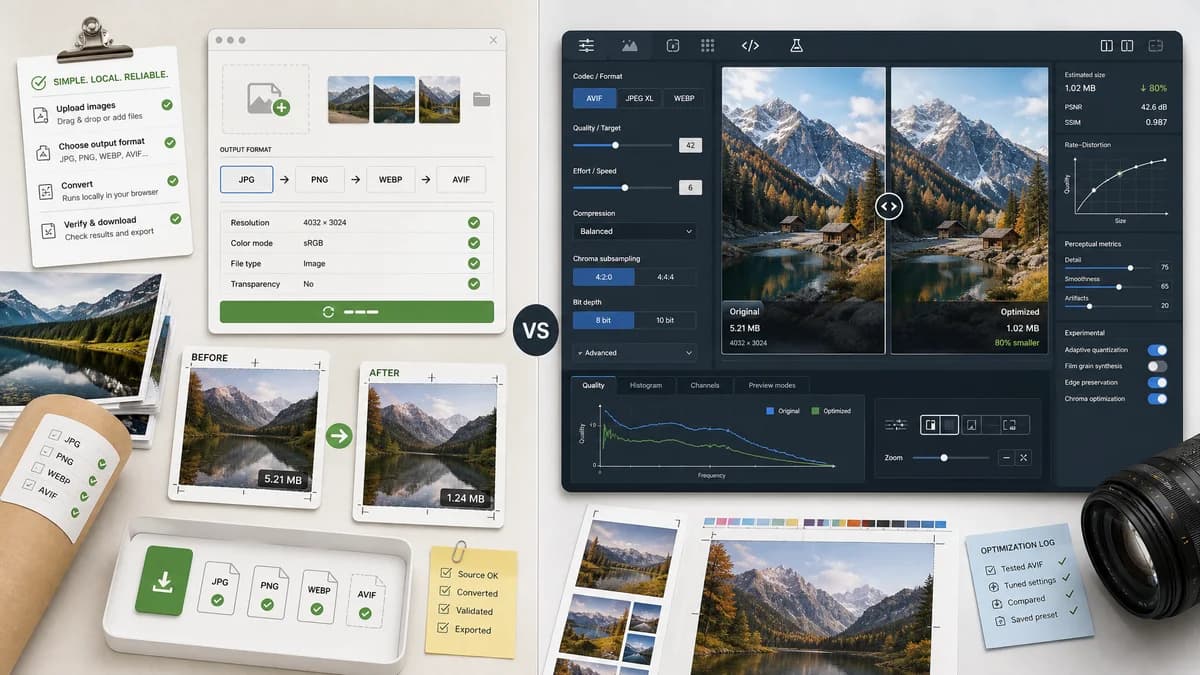
Task: Switch to the Channels tab
Action: [704, 385]
